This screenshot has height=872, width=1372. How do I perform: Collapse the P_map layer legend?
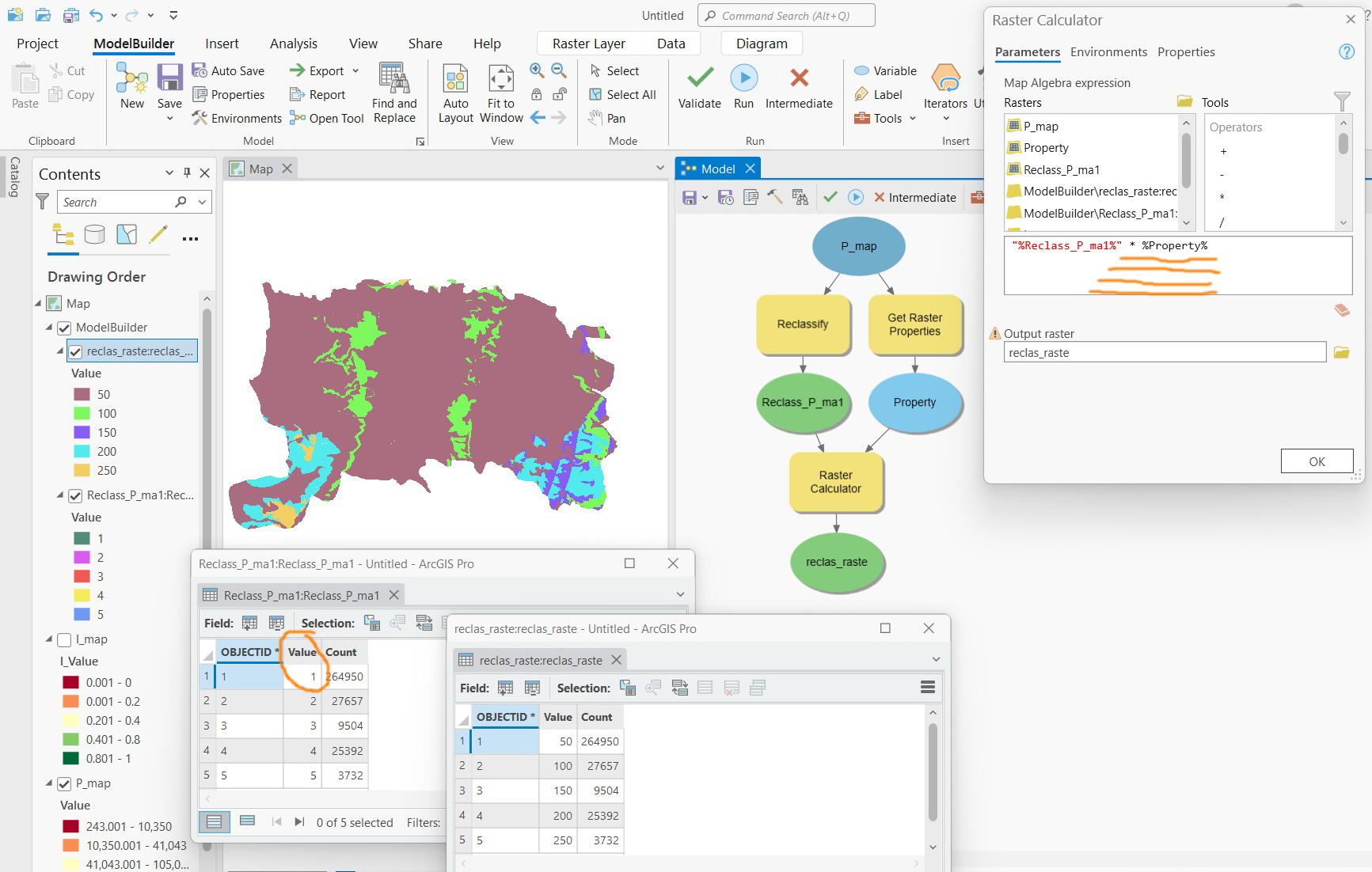pos(48,783)
